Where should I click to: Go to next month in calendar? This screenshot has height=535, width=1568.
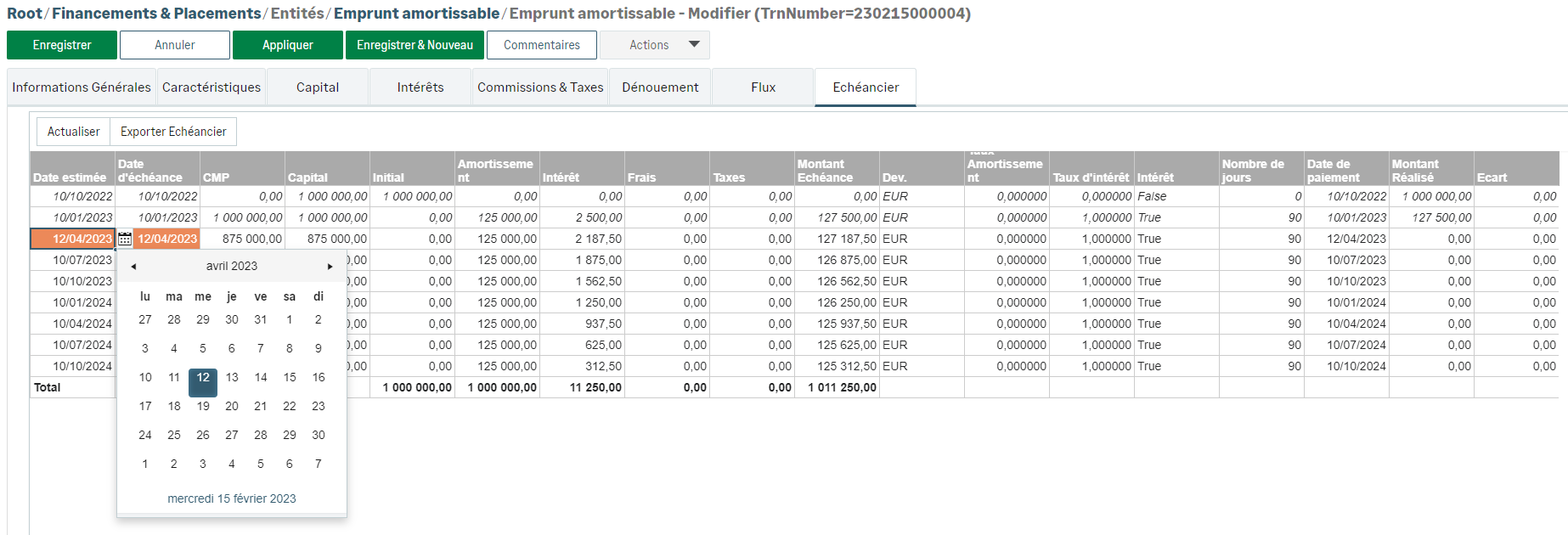click(x=330, y=267)
